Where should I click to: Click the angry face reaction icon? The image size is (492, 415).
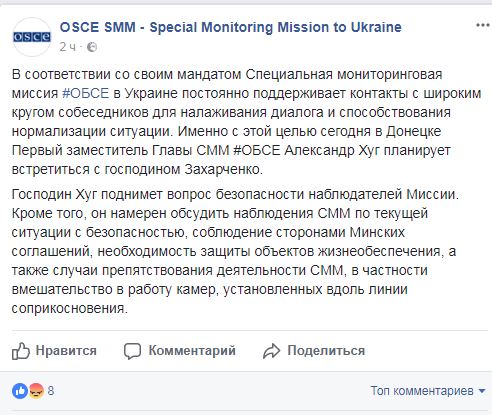[36, 391]
